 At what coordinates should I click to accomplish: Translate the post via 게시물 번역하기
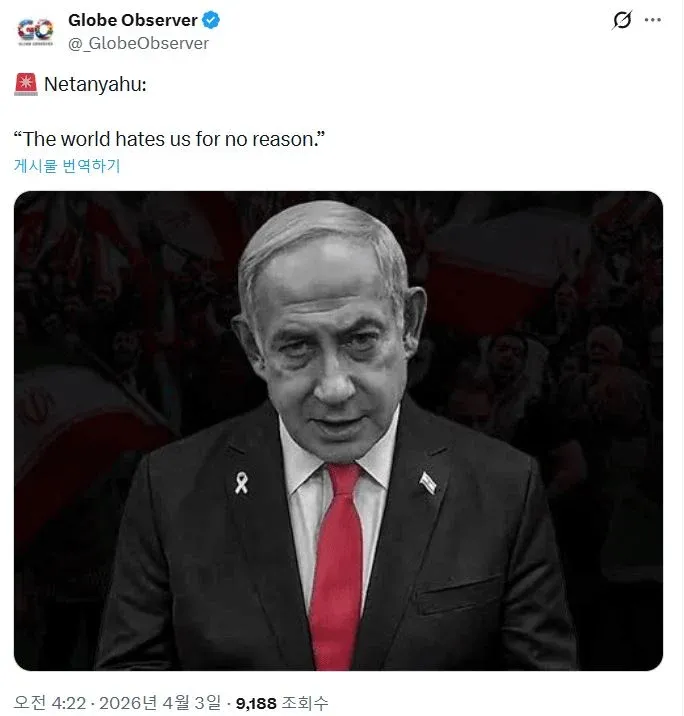click(x=67, y=165)
